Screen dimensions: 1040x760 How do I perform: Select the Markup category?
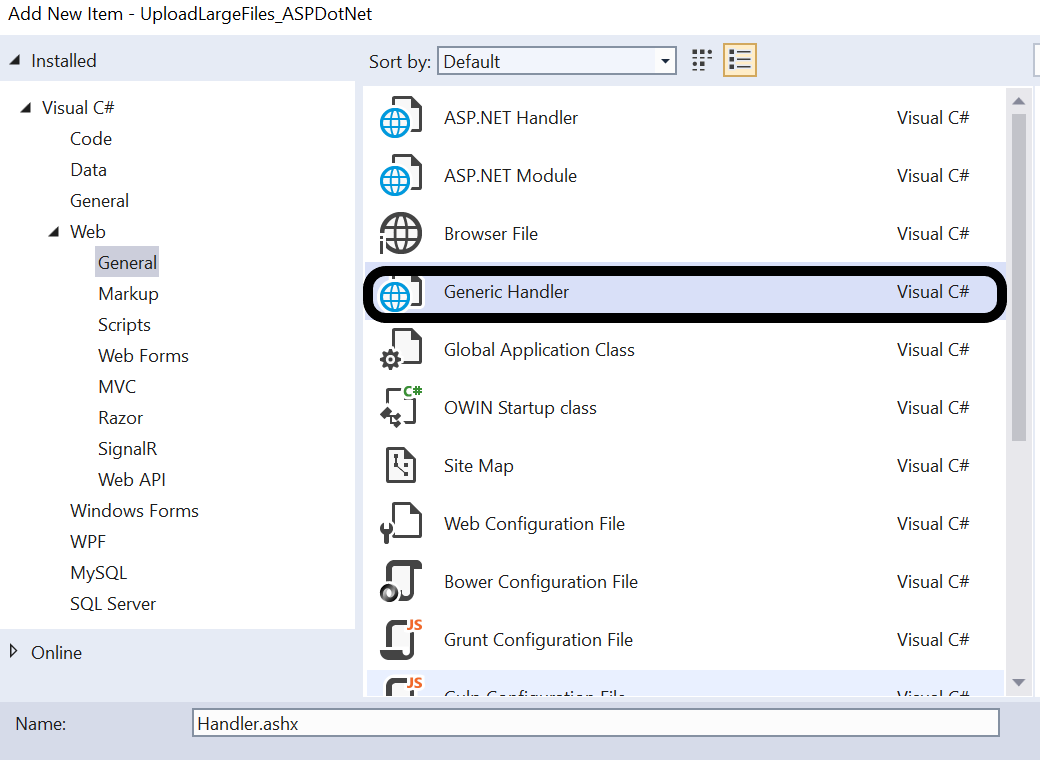pos(128,294)
